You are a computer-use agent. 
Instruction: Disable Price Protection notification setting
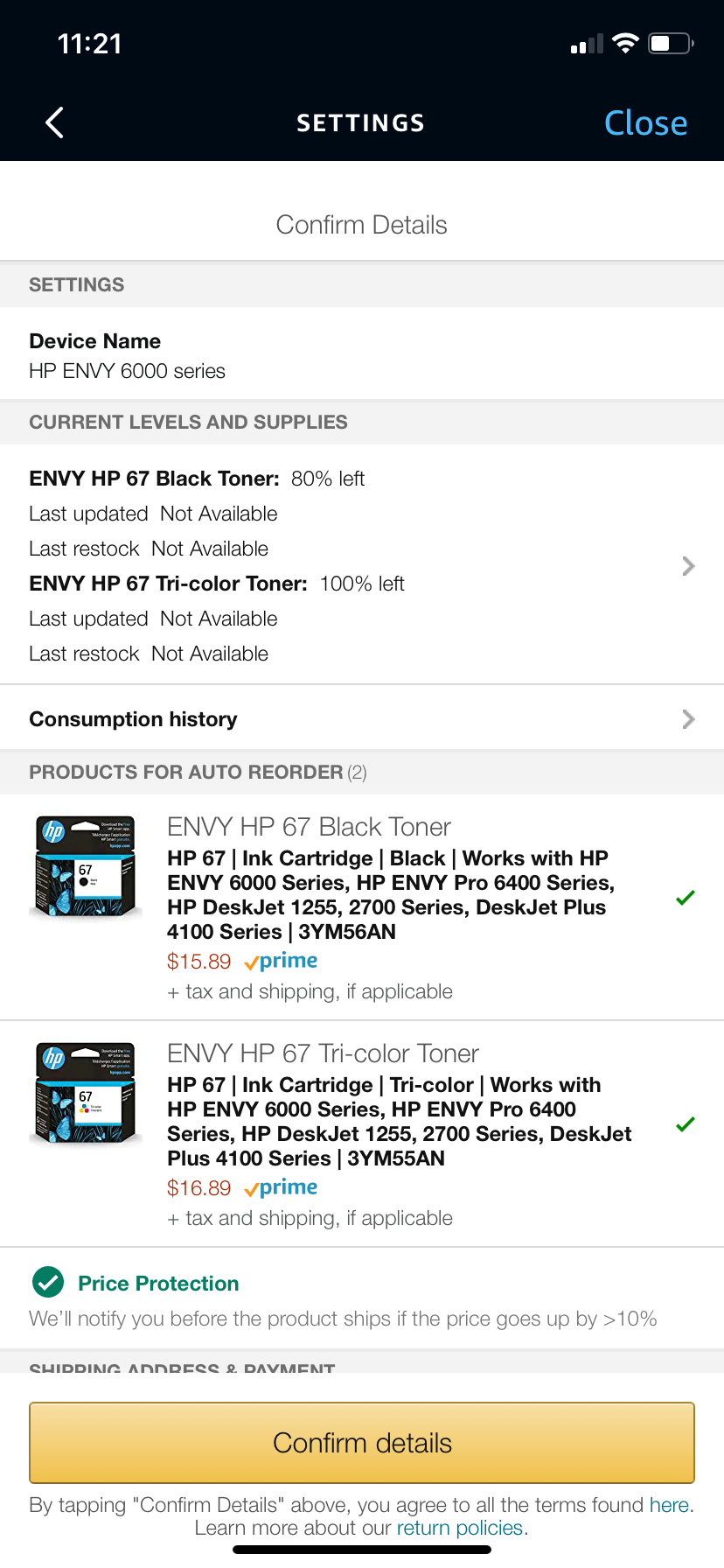click(48, 1282)
